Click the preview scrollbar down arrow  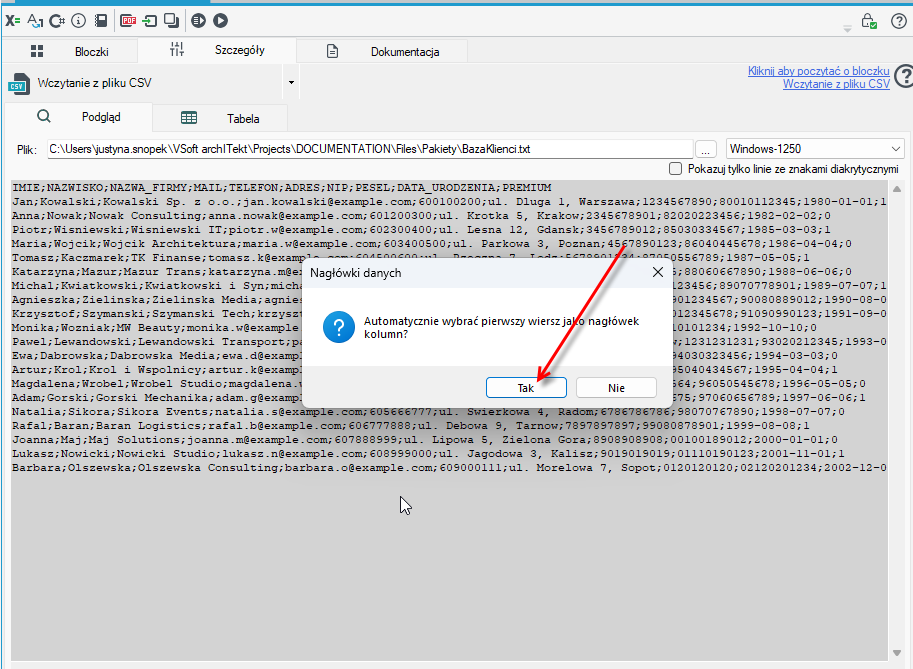tap(897, 653)
